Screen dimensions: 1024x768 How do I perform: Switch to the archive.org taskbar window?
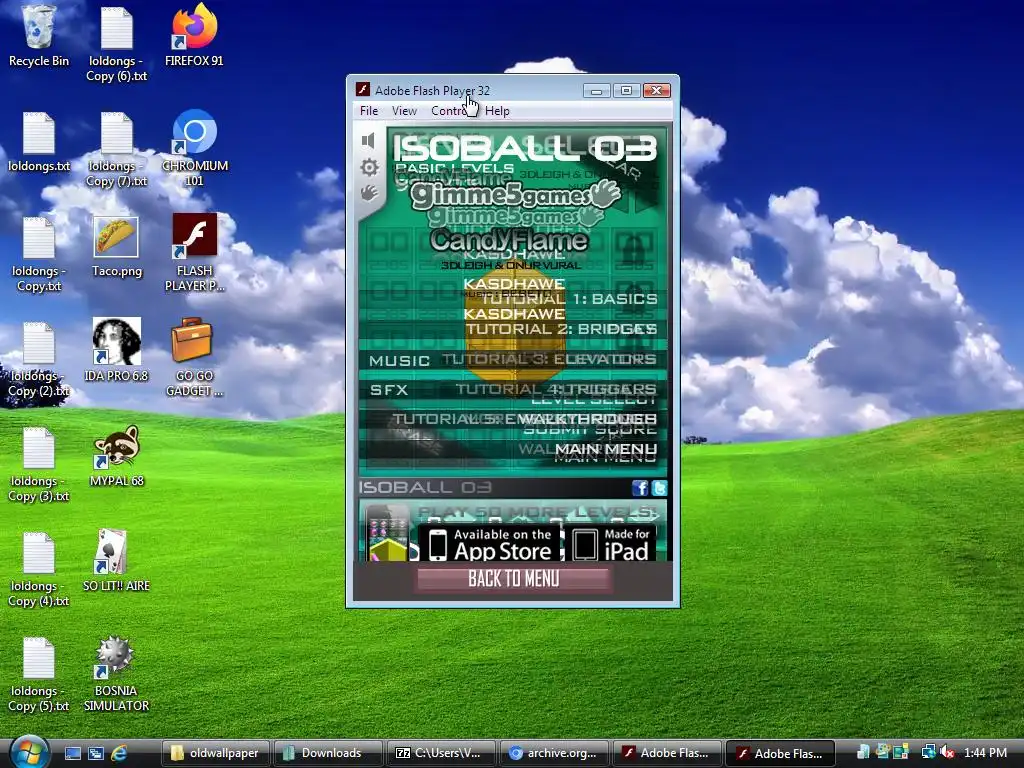[554, 753]
